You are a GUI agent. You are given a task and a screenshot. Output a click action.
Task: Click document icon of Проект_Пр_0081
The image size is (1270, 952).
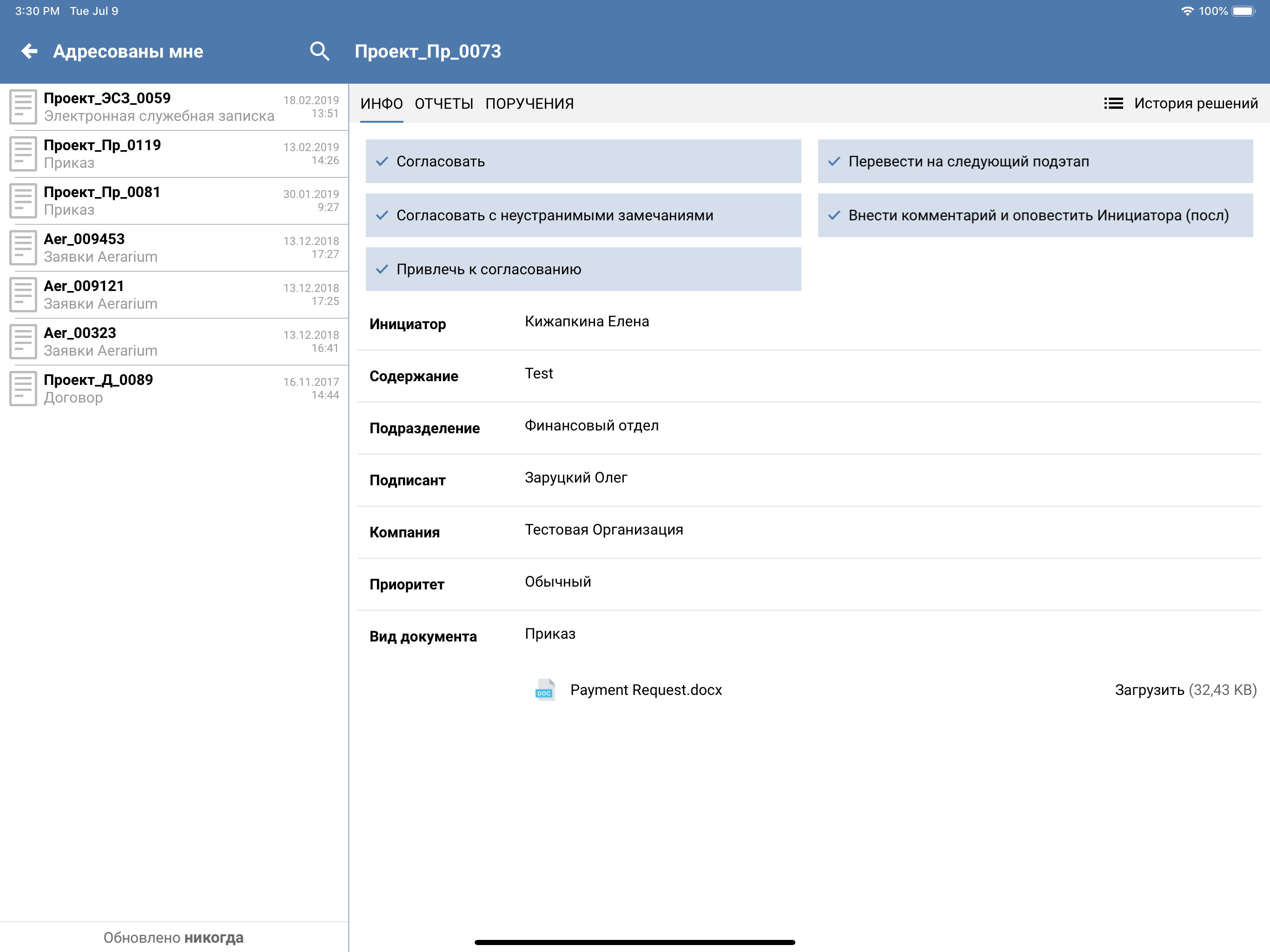pos(23,201)
